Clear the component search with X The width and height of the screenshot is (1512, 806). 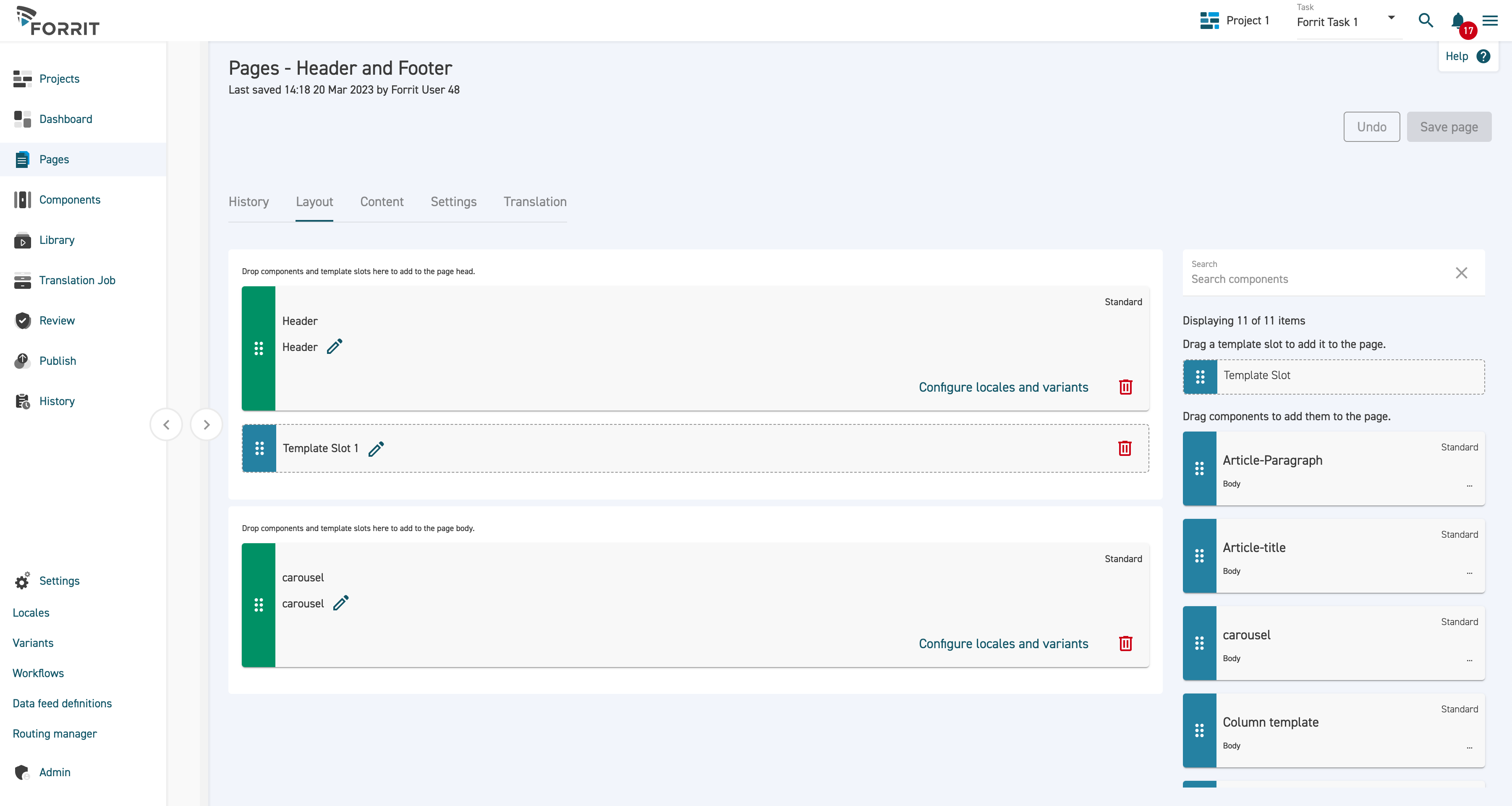click(x=1462, y=273)
